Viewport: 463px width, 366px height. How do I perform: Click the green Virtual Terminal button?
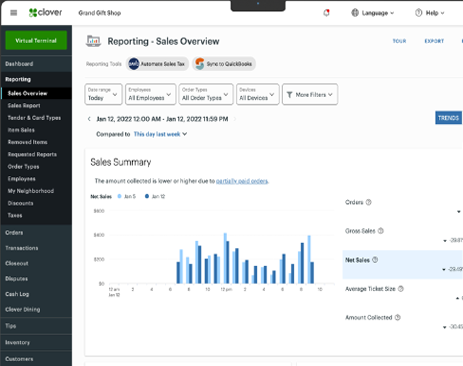click(36, 40)
